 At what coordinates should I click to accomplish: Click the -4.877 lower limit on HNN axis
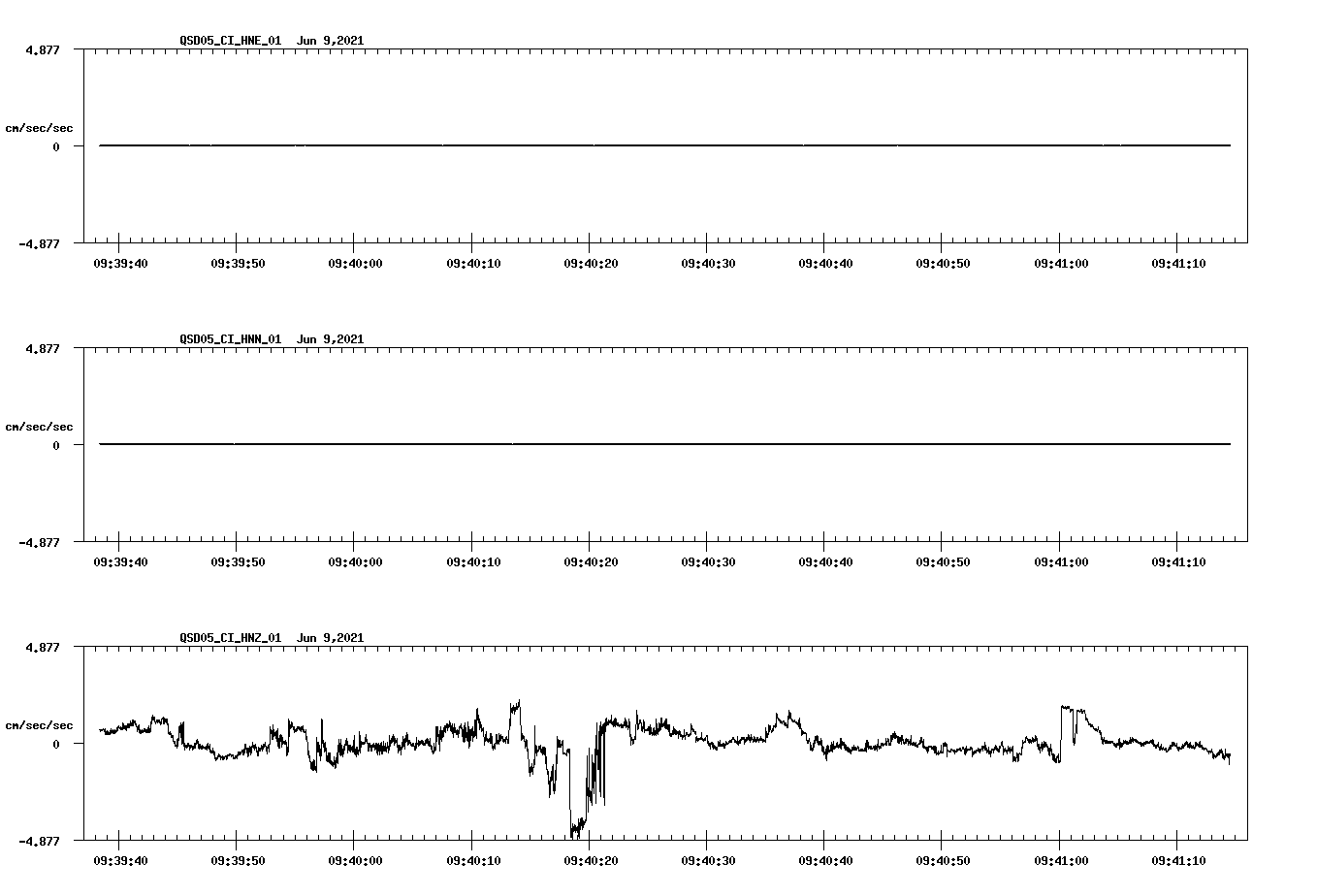[x=40, y=542]
